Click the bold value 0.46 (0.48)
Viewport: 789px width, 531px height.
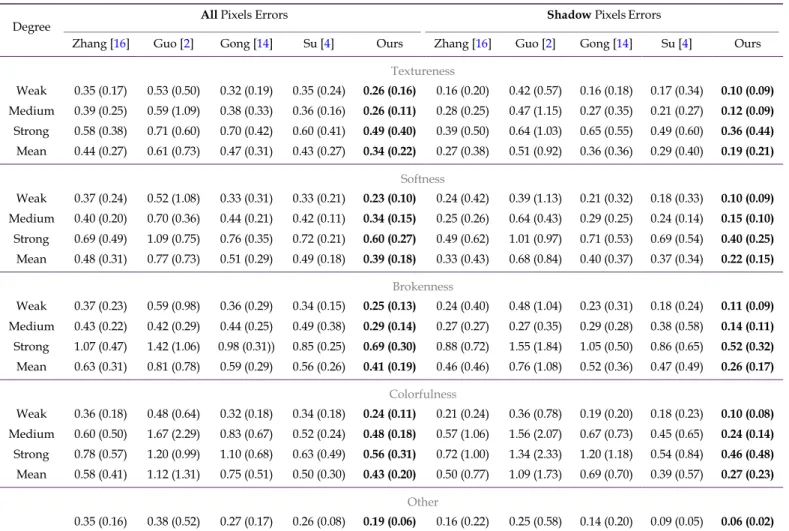[x=747, y=454]
